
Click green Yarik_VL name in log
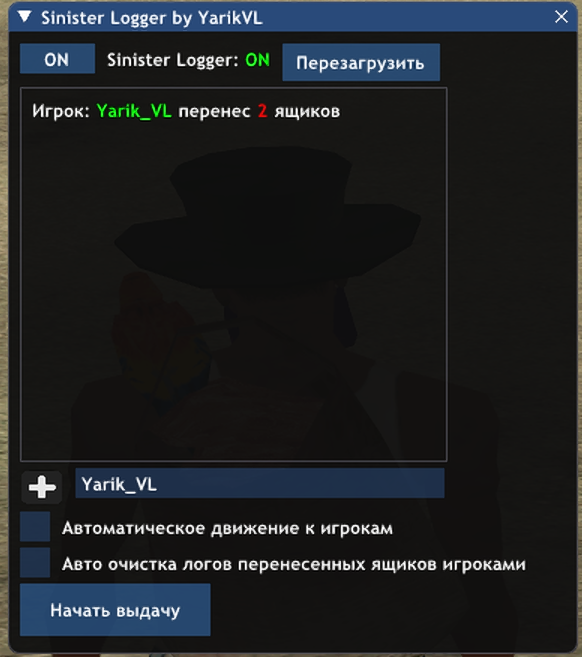point(134,111)
